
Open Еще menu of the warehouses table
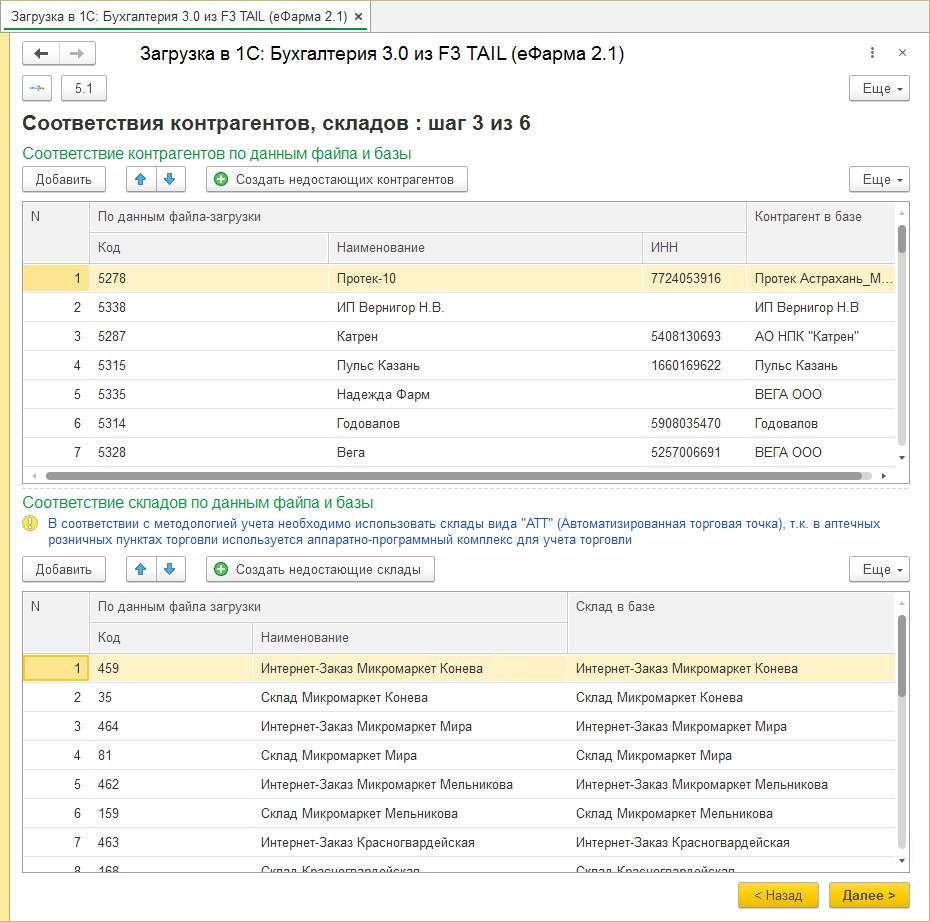click(879, 570)
